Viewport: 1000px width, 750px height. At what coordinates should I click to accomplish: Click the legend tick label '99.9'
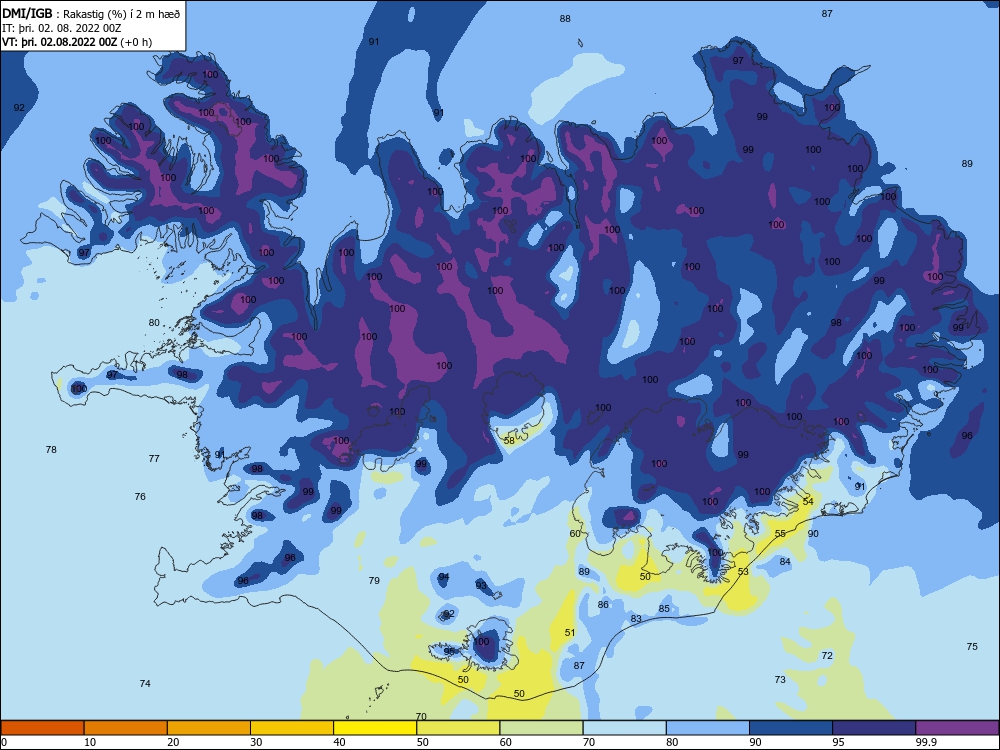pyautogui.click(x=925, y=742)
